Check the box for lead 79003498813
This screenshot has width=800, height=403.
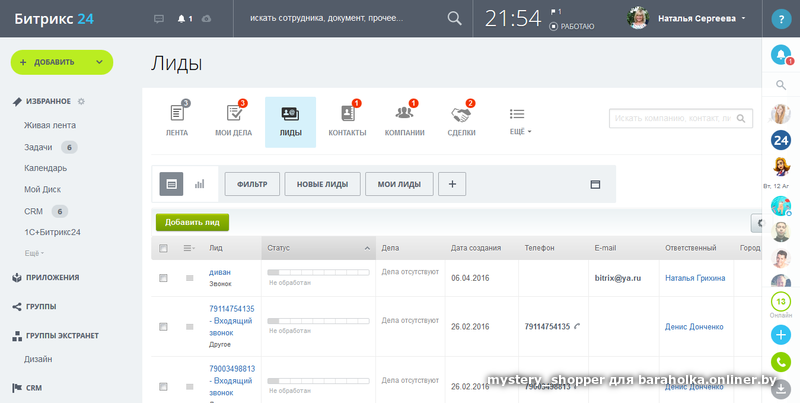click(163, 386)
